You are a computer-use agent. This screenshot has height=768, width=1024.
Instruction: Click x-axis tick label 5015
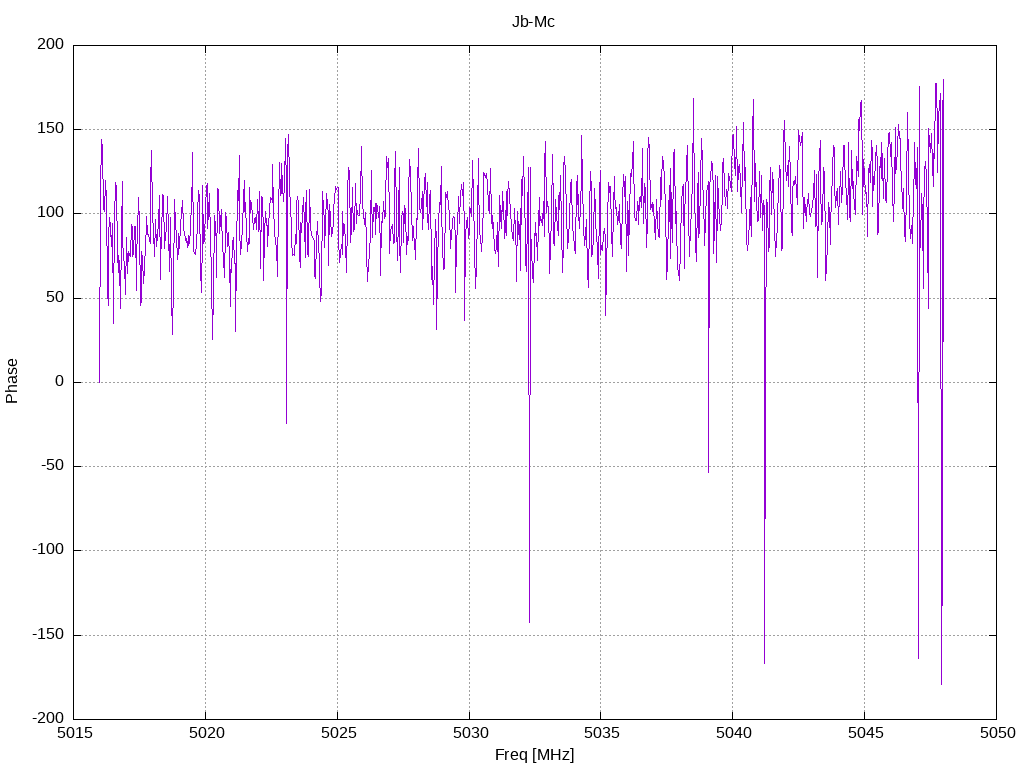[x=74, y=733]
